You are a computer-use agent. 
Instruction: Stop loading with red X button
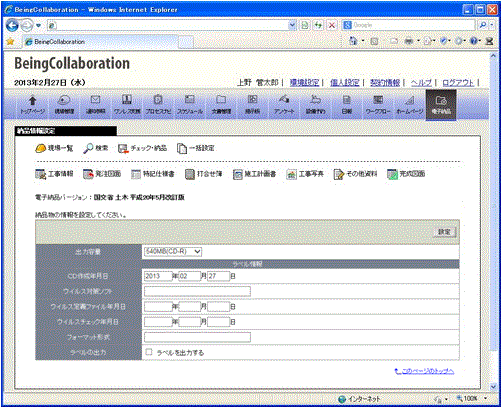(332, 25)
